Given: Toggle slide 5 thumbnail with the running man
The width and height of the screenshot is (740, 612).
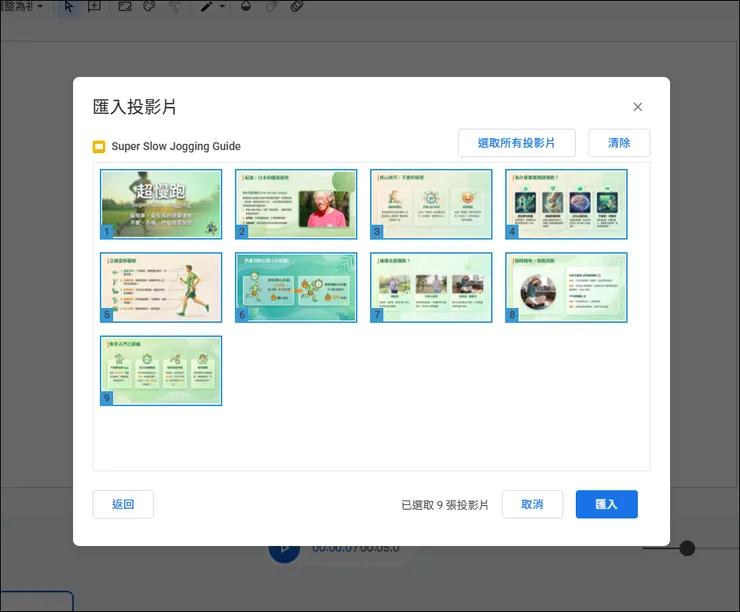Looking at the screenshot, I should 161,287.
